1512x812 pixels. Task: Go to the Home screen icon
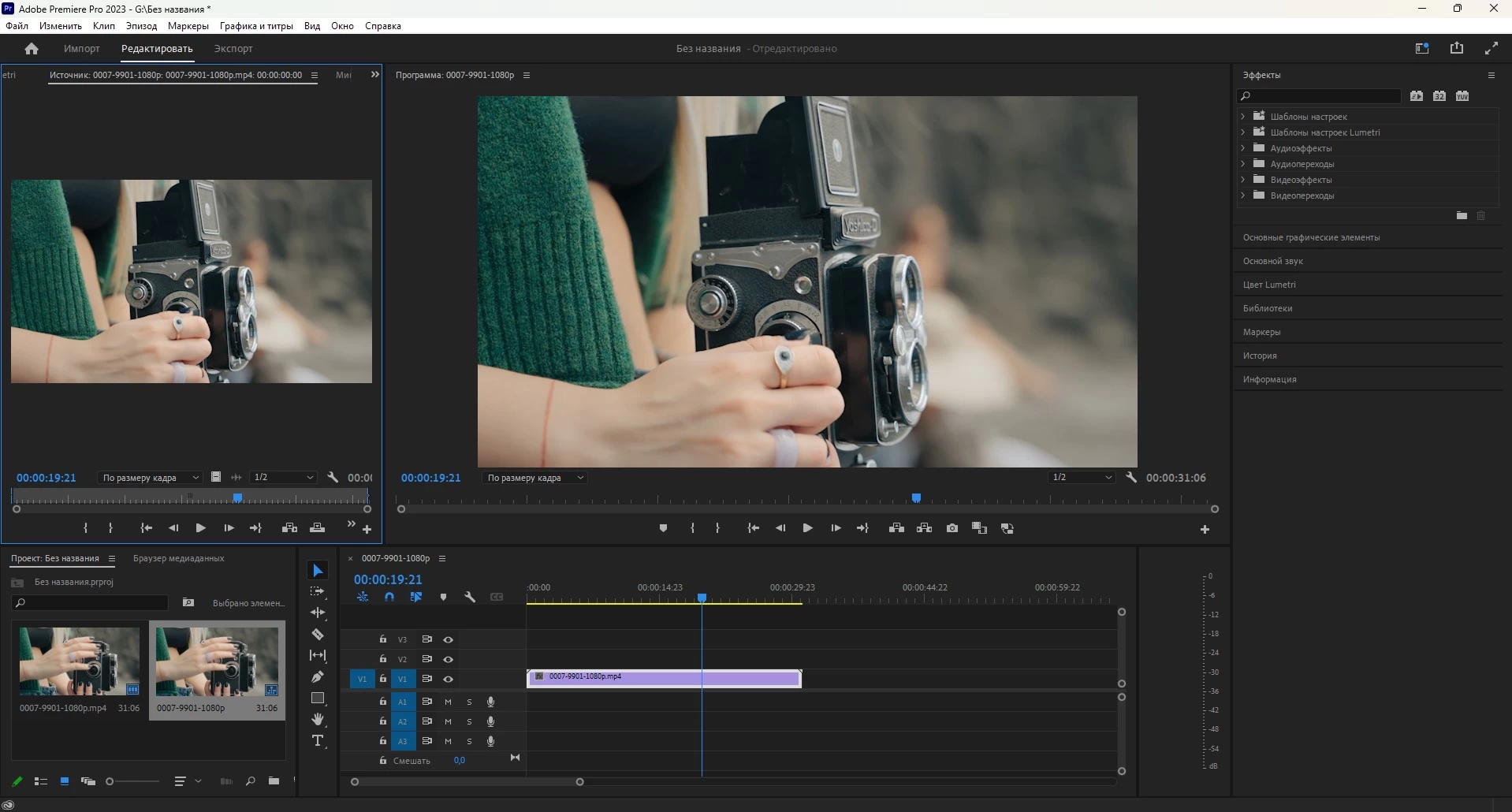tap(32, 49)
